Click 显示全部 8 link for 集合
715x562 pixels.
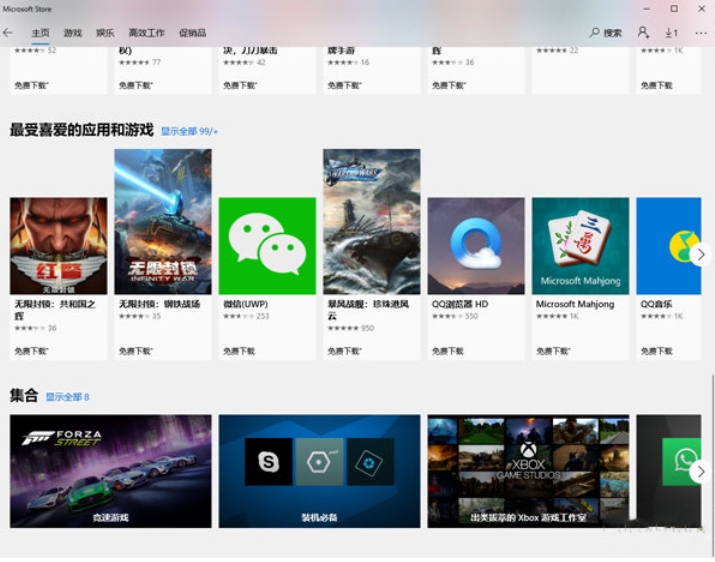[67, 397]
